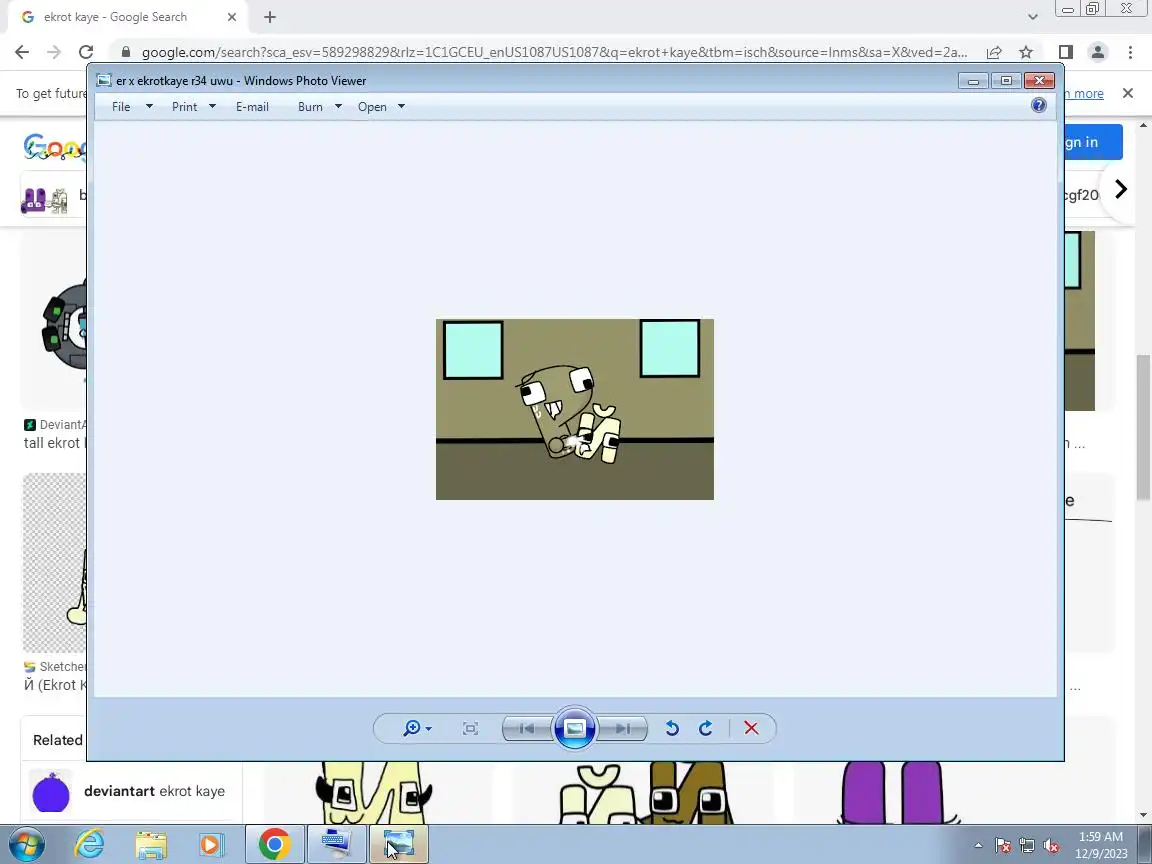Open the keyboard app in taskbar
Image resolution: width=1152 pixels, height=864 pixels.
coord(336,844)
